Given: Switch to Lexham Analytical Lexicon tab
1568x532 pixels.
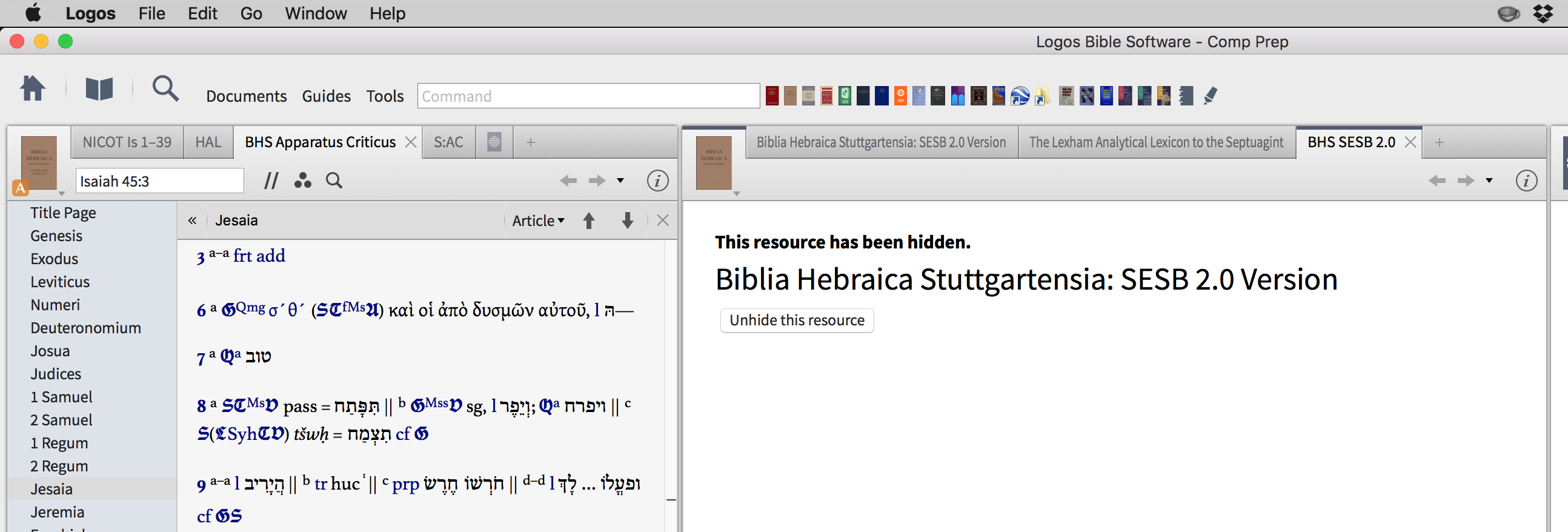Looking at the screenshot, I should [x=1156, y=142].
